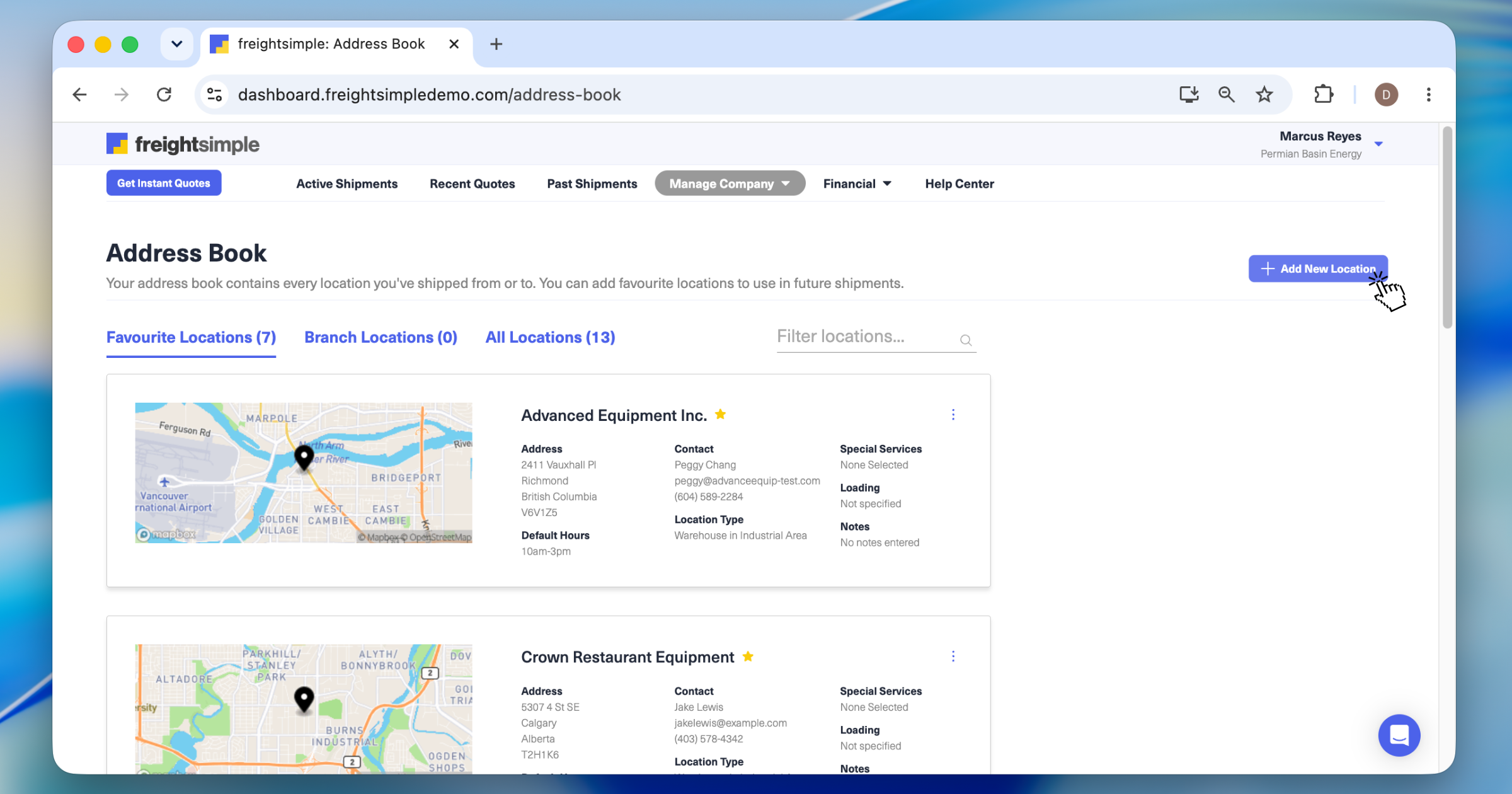Screen dimensions: 1512x794
Task: Click the Crown Restaurant Equipment map thumbnail
Action: click(303, 709)
